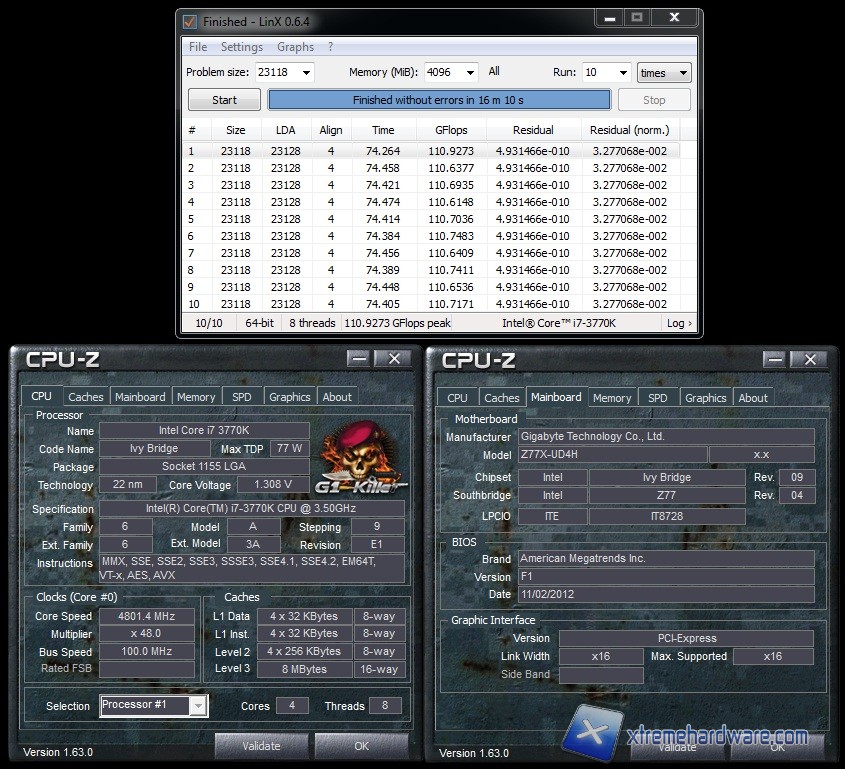Close the CPU-Z window showing Processor info
The height and width of the screenshot is (769, 845).
tap(394, 359)
